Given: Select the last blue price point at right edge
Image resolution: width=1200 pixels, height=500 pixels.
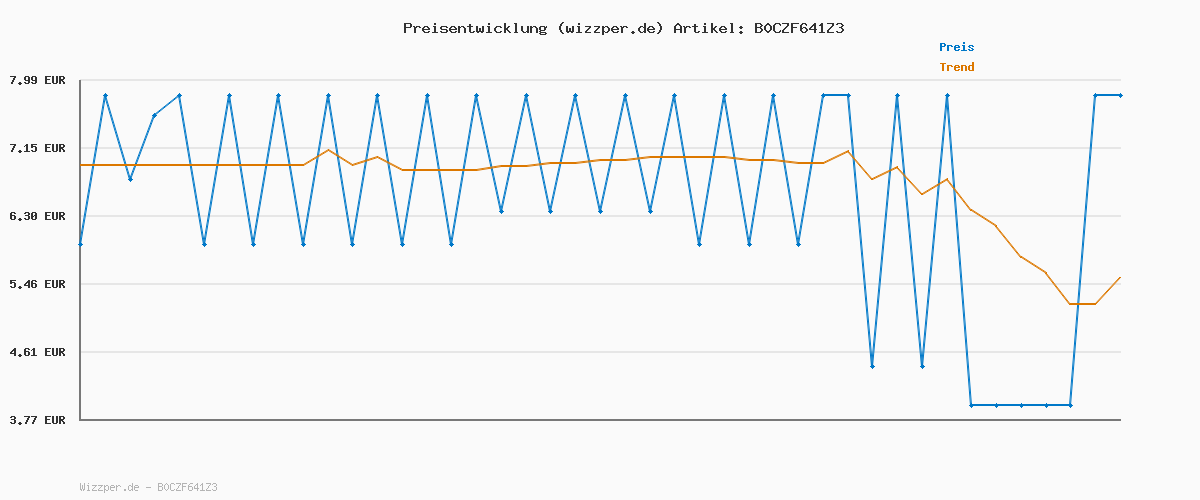Looking at the screenshot, I should 1120,95.
